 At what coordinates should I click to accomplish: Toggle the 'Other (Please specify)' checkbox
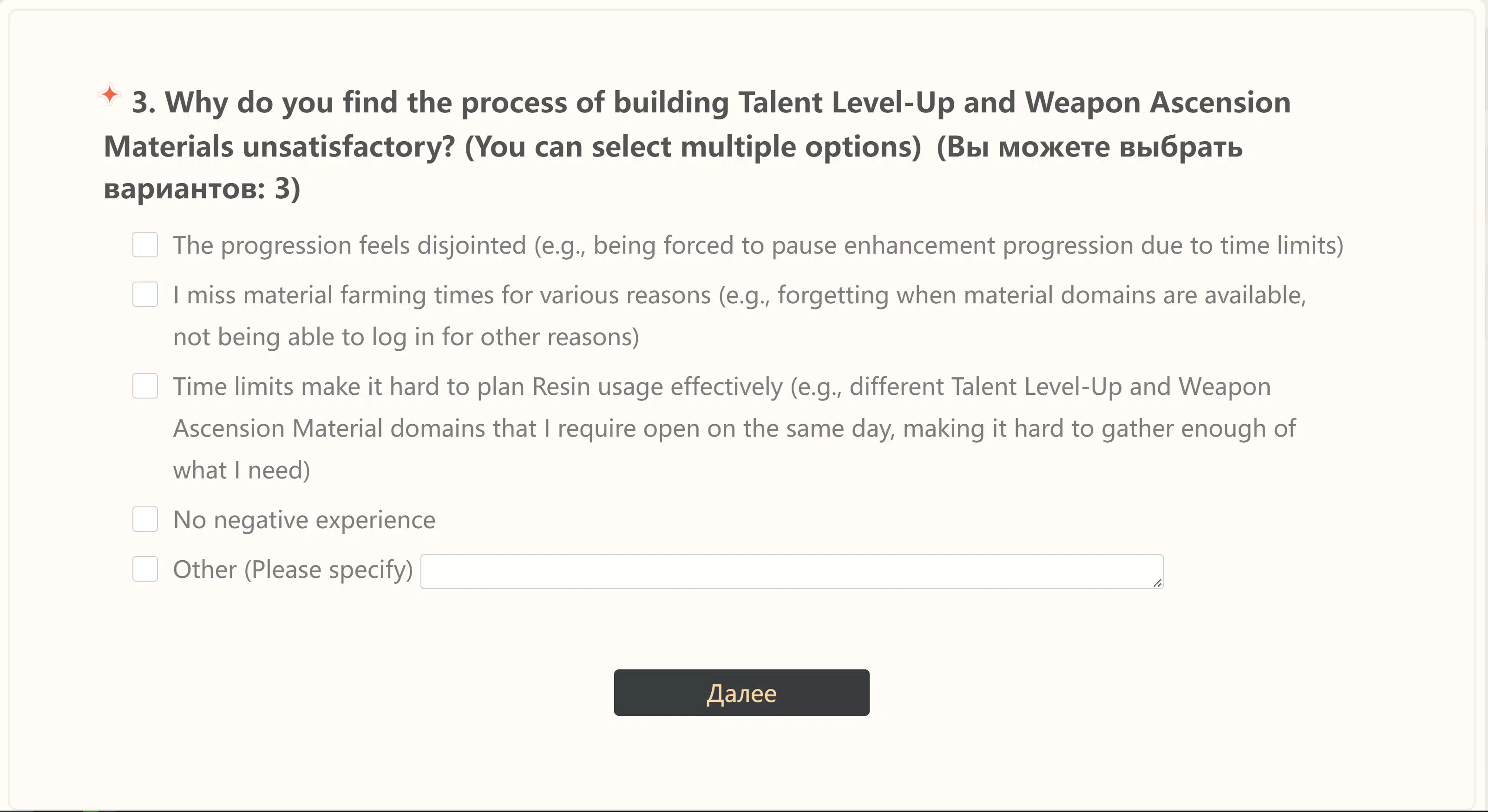[145, 569]
